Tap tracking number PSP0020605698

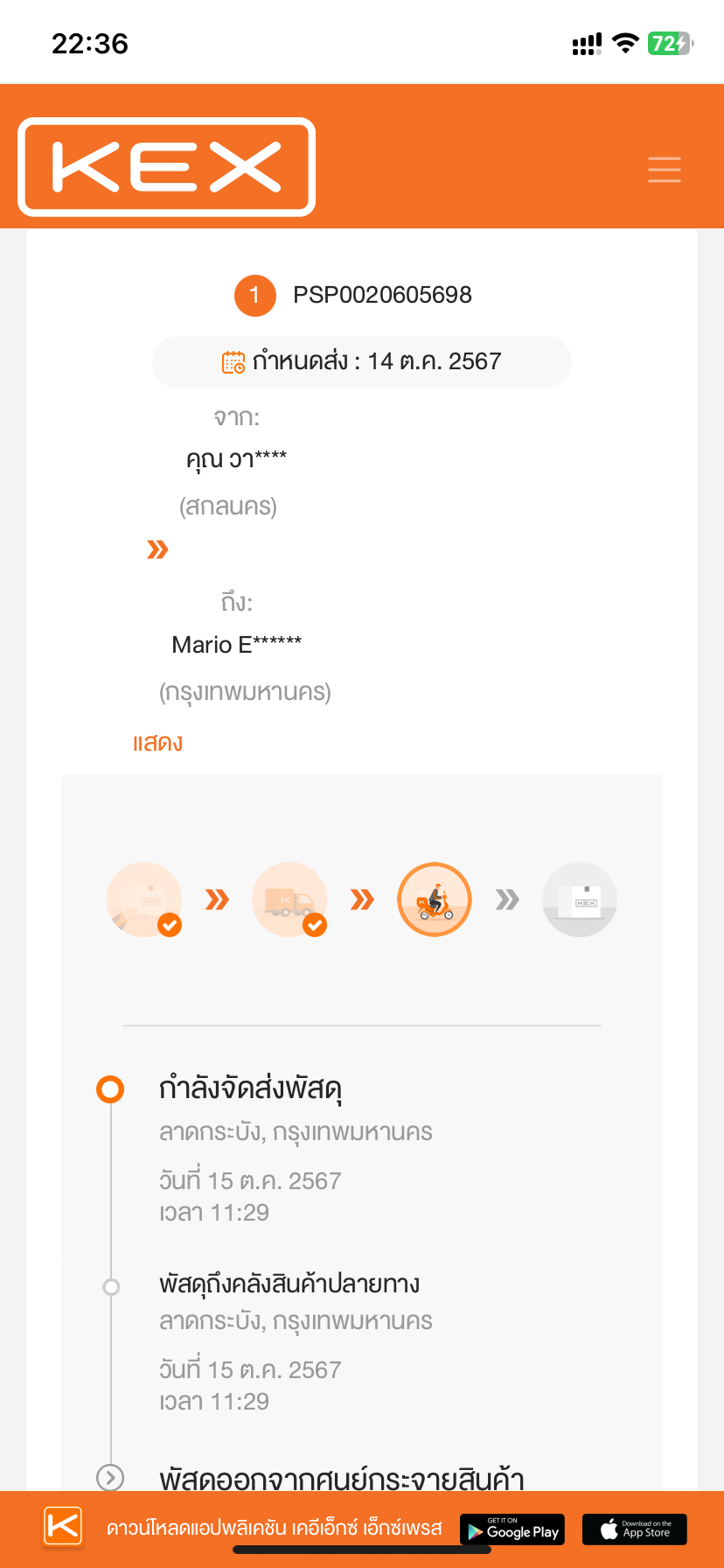click(382, 295)
